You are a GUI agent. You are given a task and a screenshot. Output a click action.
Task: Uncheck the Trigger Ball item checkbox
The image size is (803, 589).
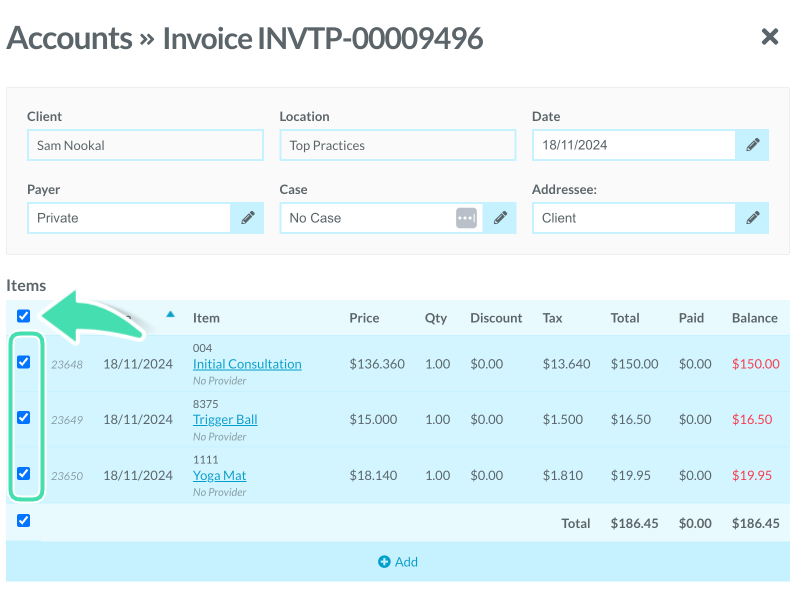24,417
